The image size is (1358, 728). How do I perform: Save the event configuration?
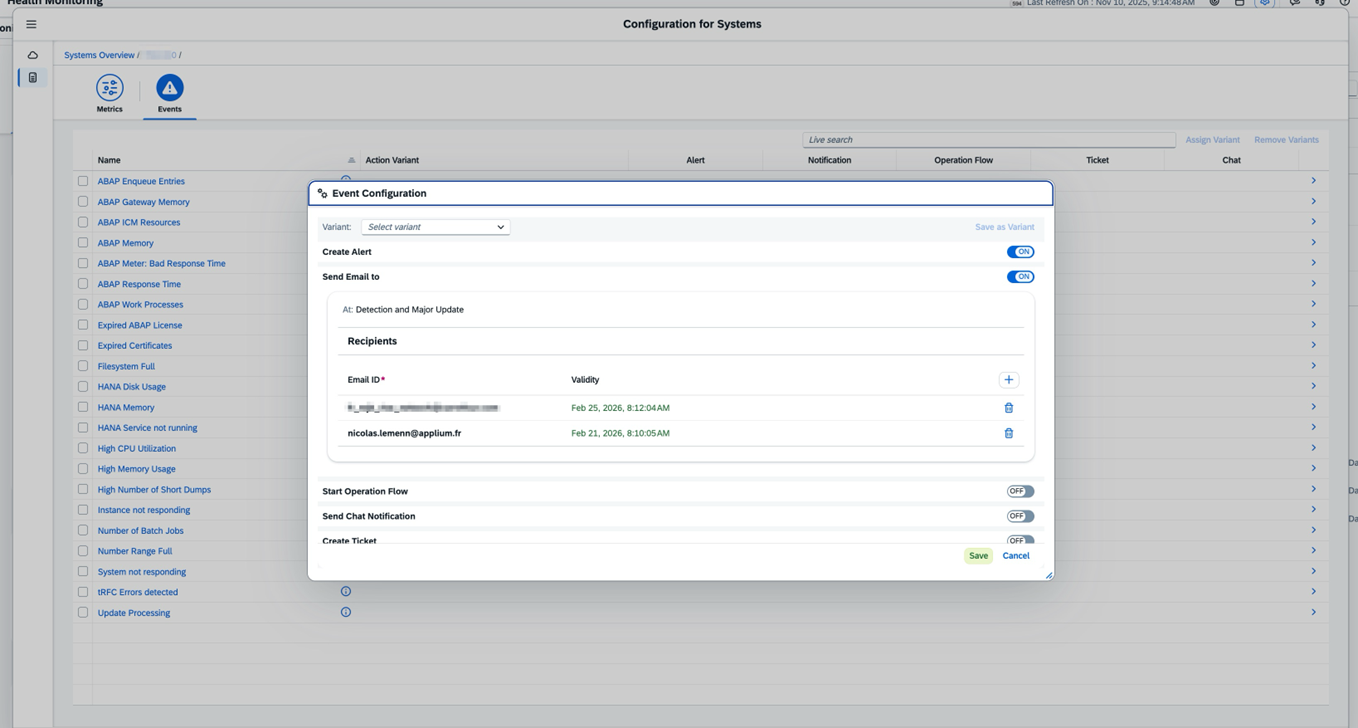coord(978,556)
